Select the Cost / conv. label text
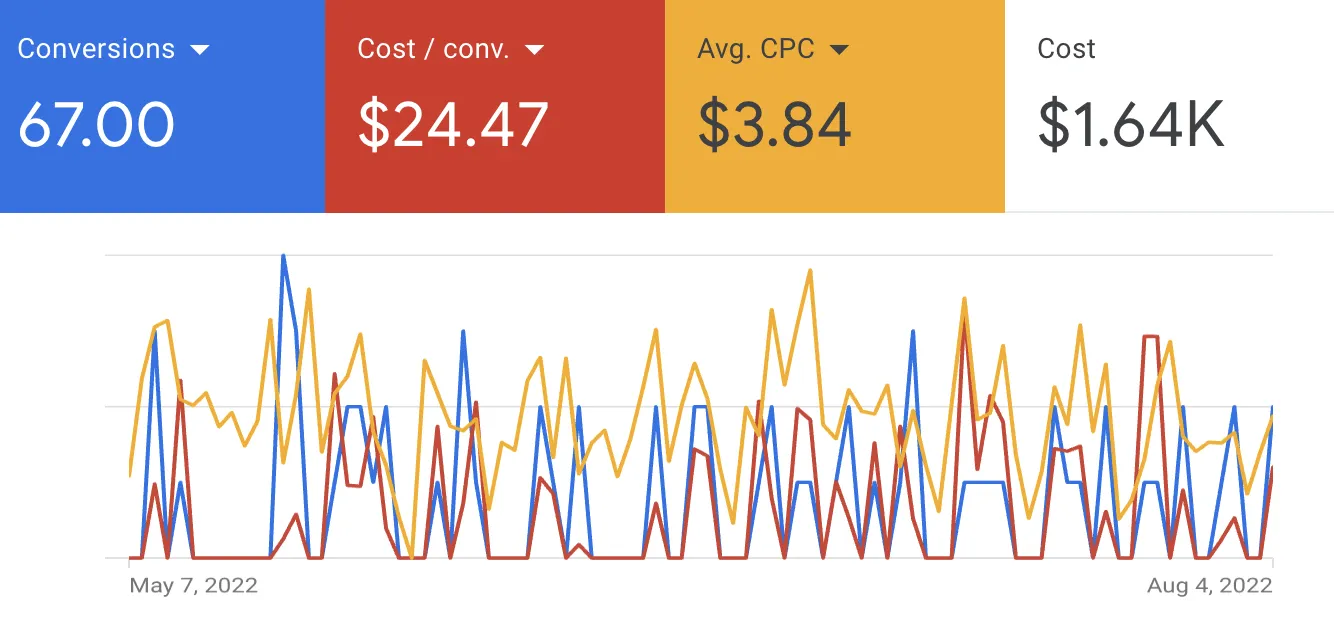Image resolution: width=1334 pixels, height=624 pixels. [x=434, y=49]
